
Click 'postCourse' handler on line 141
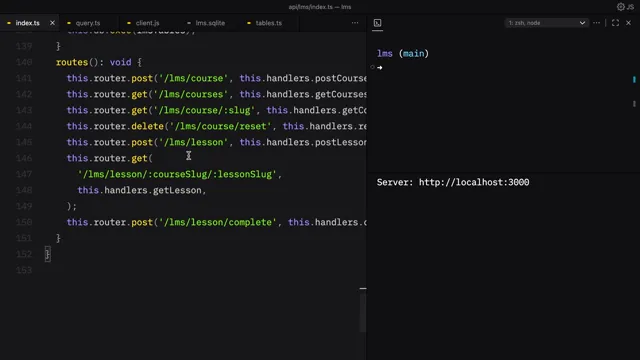pyautogui.click(x=341, y=78)
